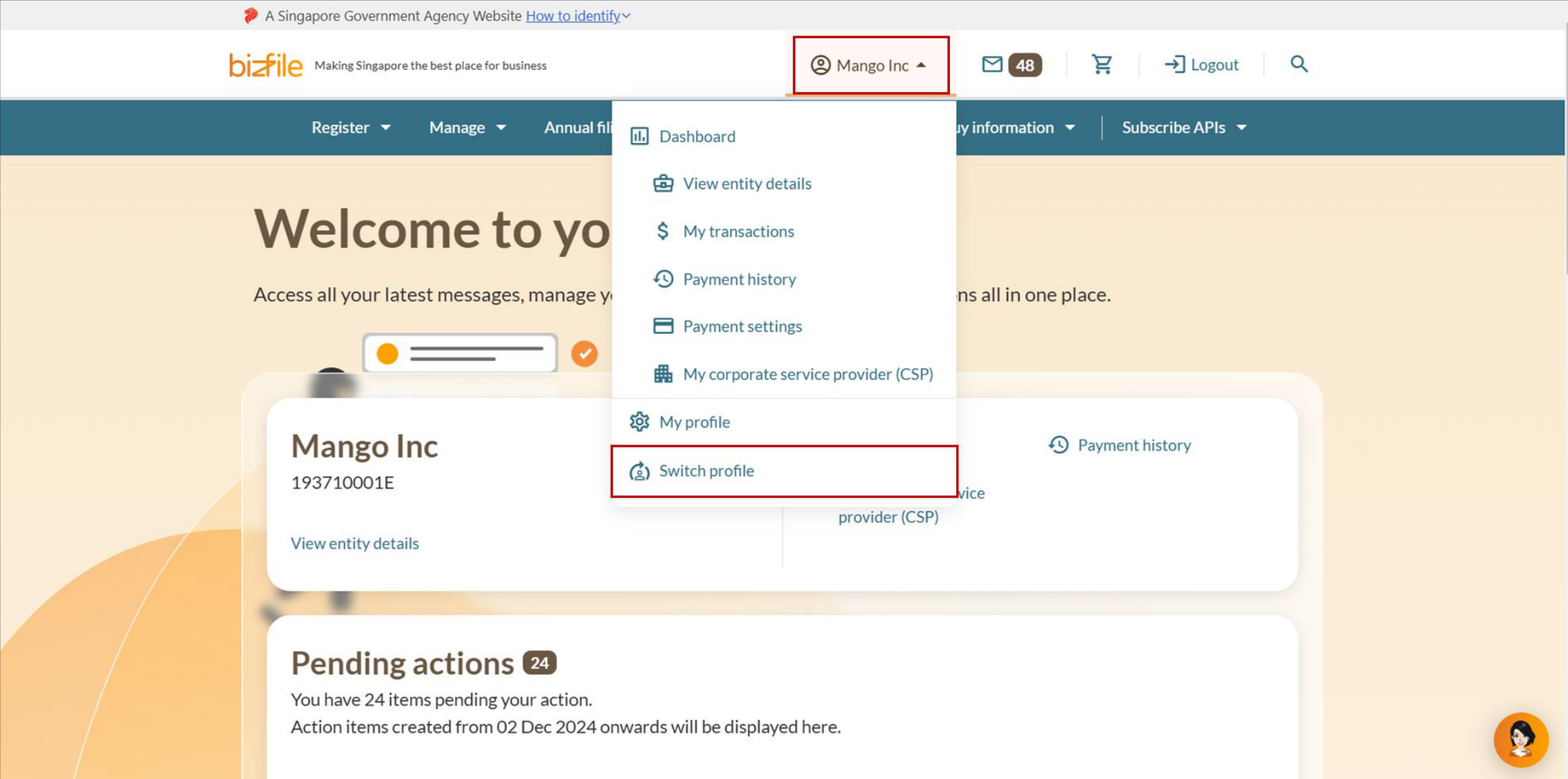Viewport: 1568px width, 779px height.
Task: Click the bizfile logo
Action: coord(266,65)
